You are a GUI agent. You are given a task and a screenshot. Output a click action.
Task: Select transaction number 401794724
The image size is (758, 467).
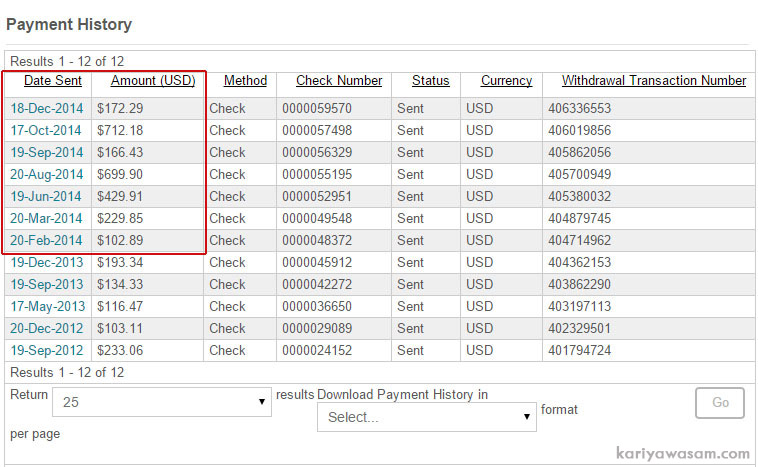pyautogui.click(x=580, y=350)
